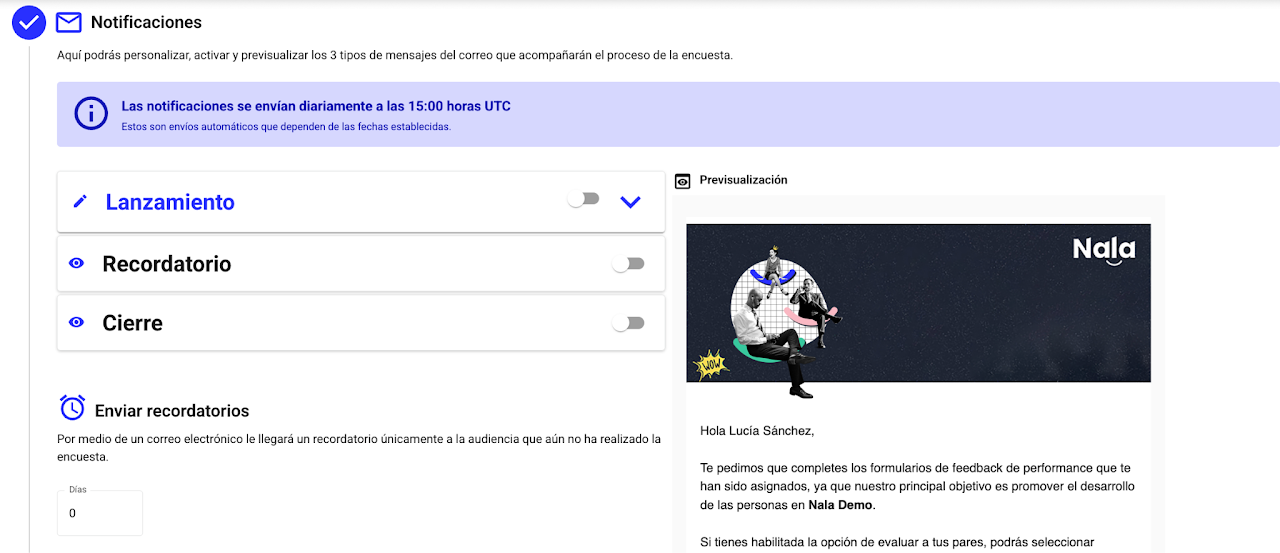Enable the Lanzamiento notification toggle
The image size is (1280, 553).
583,199
